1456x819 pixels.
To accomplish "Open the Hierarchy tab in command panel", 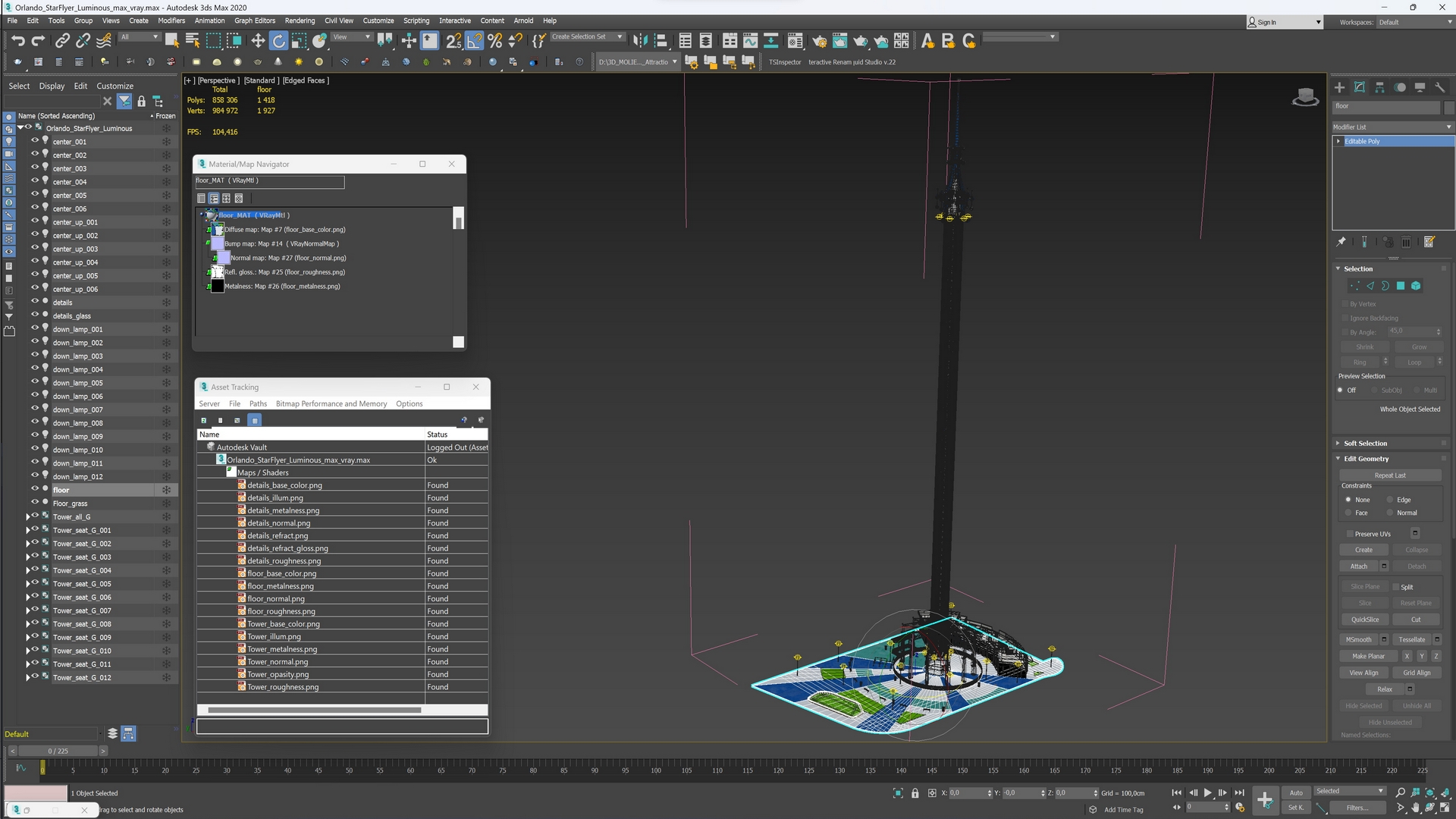I will 1379,88.
